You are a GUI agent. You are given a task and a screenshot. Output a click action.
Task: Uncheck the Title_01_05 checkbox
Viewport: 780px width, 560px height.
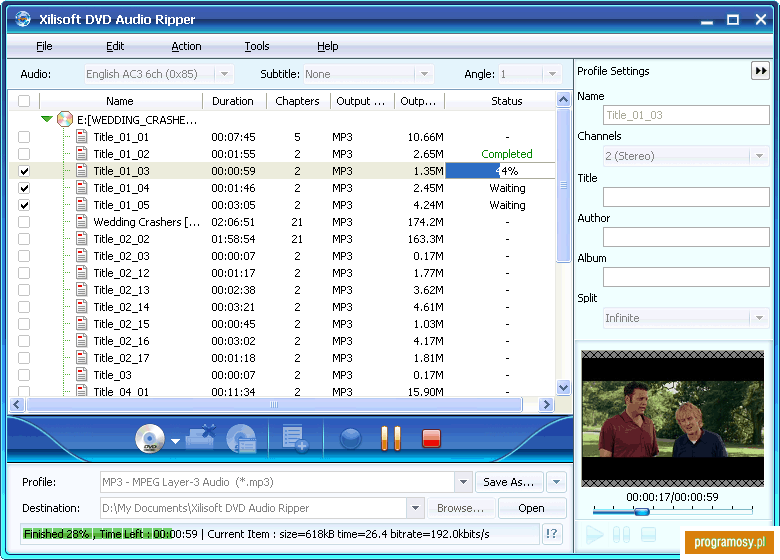(24, 205)
